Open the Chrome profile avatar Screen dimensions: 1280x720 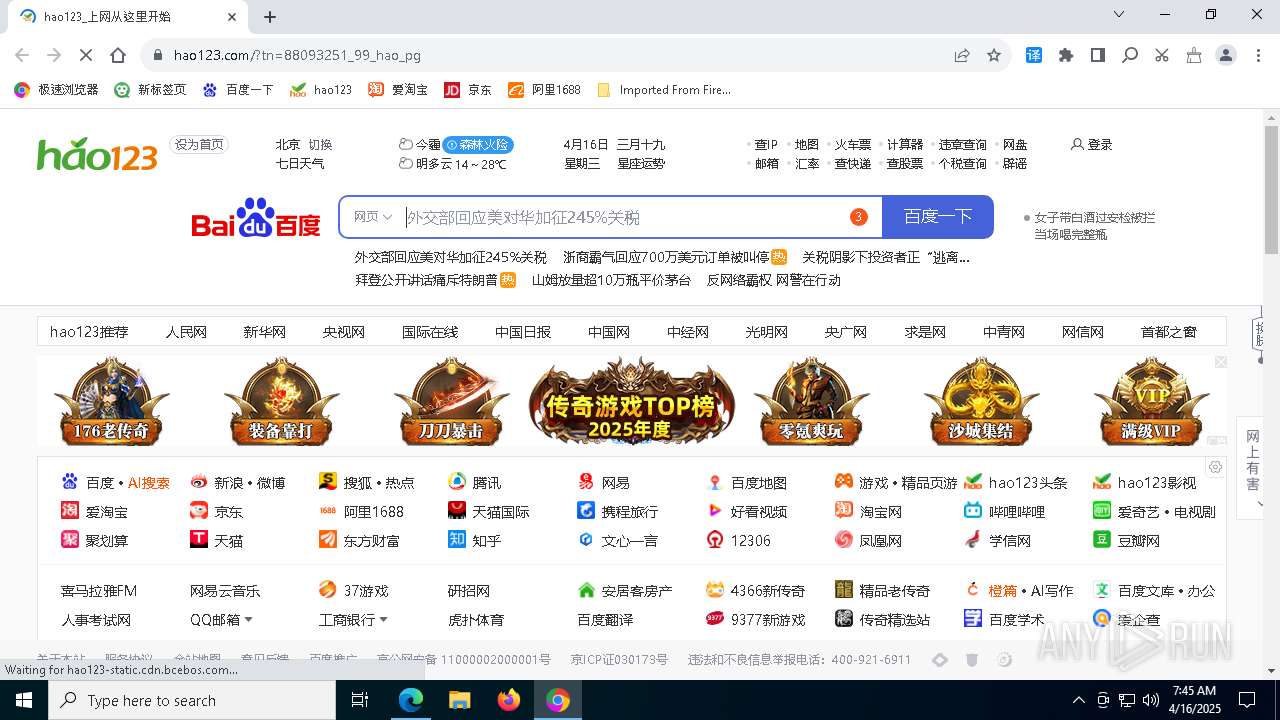[x=1226, y=55]
